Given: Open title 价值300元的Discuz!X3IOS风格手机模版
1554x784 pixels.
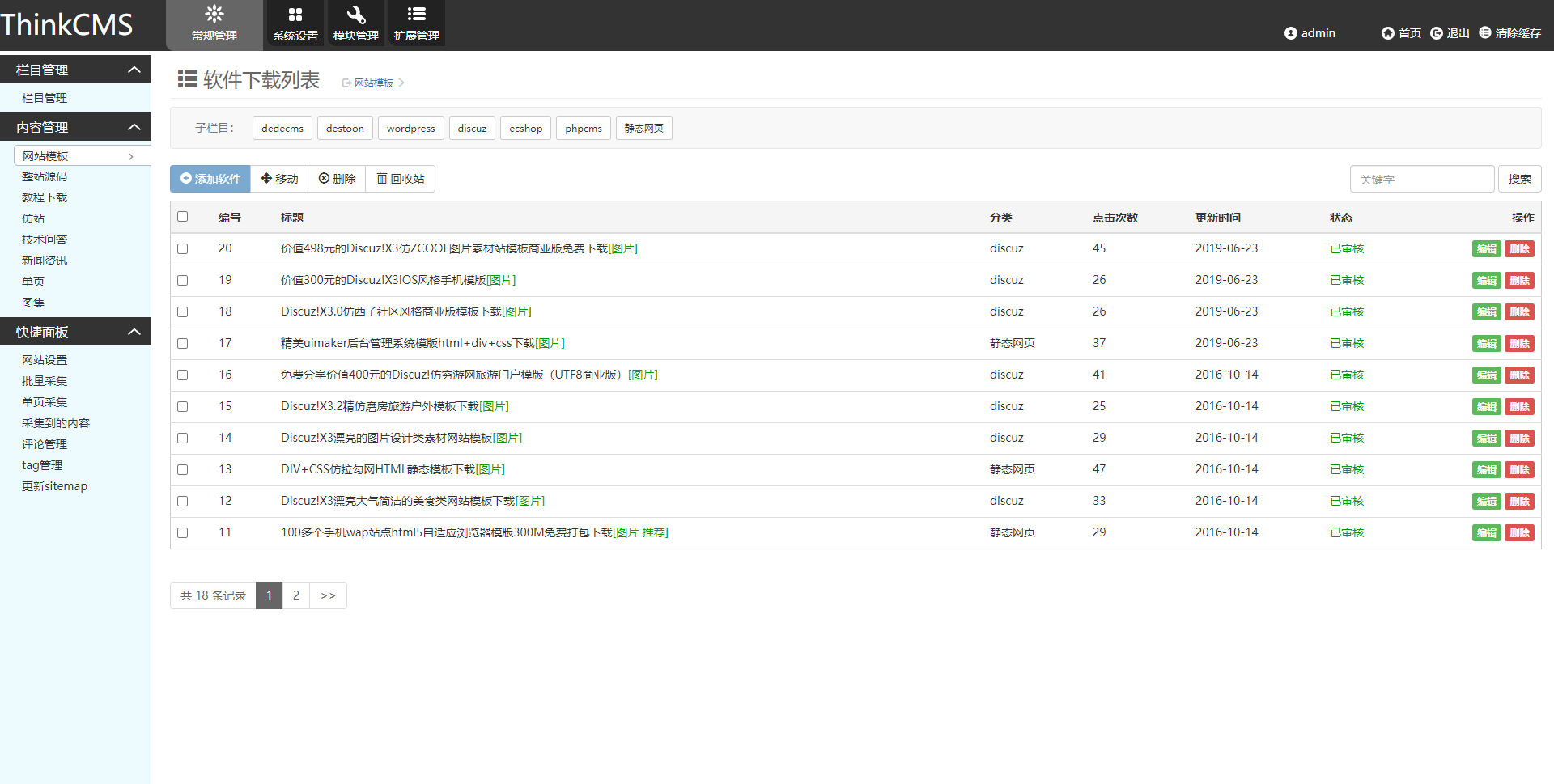Looking at the screenshot, I should click(384, 280).
